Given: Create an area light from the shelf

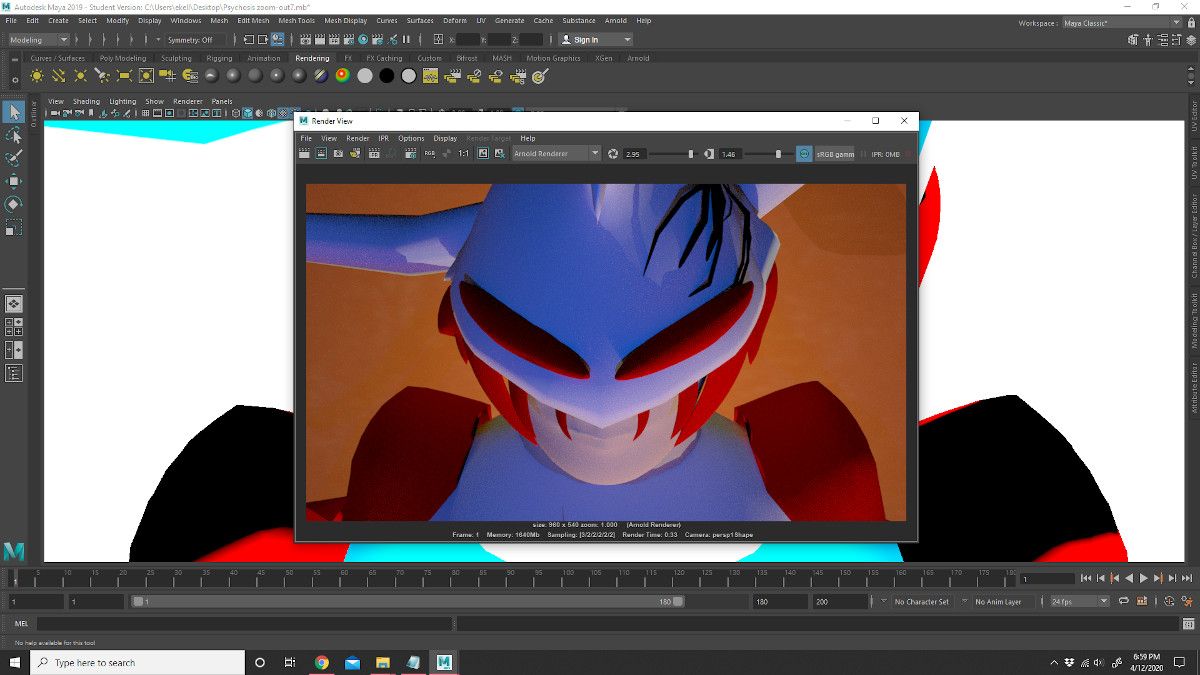Looking at the screenshot, I should (124, 76).
